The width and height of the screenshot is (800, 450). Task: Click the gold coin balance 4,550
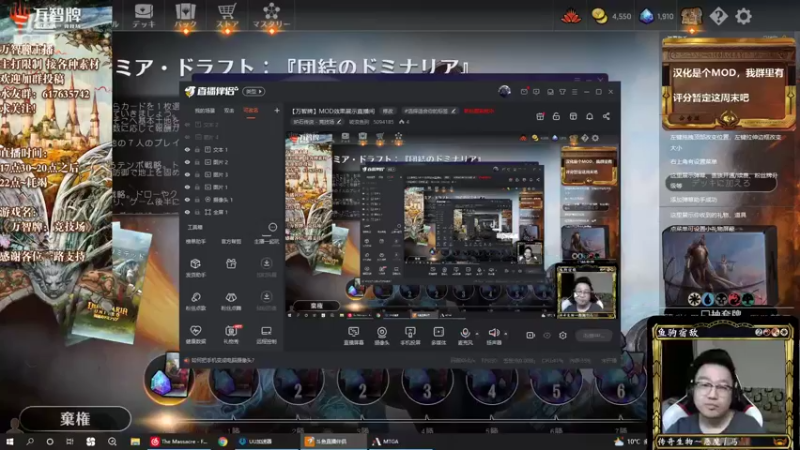612,16
